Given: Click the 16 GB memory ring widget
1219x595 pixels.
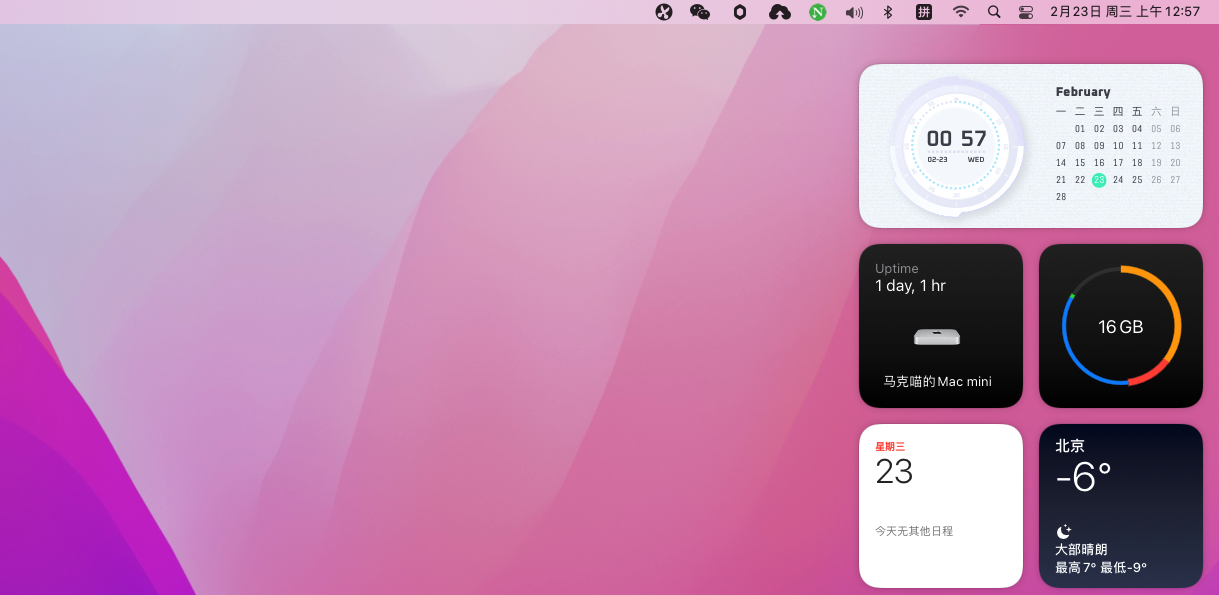Looking at the screenshot, I should (x=1121, y=326).
